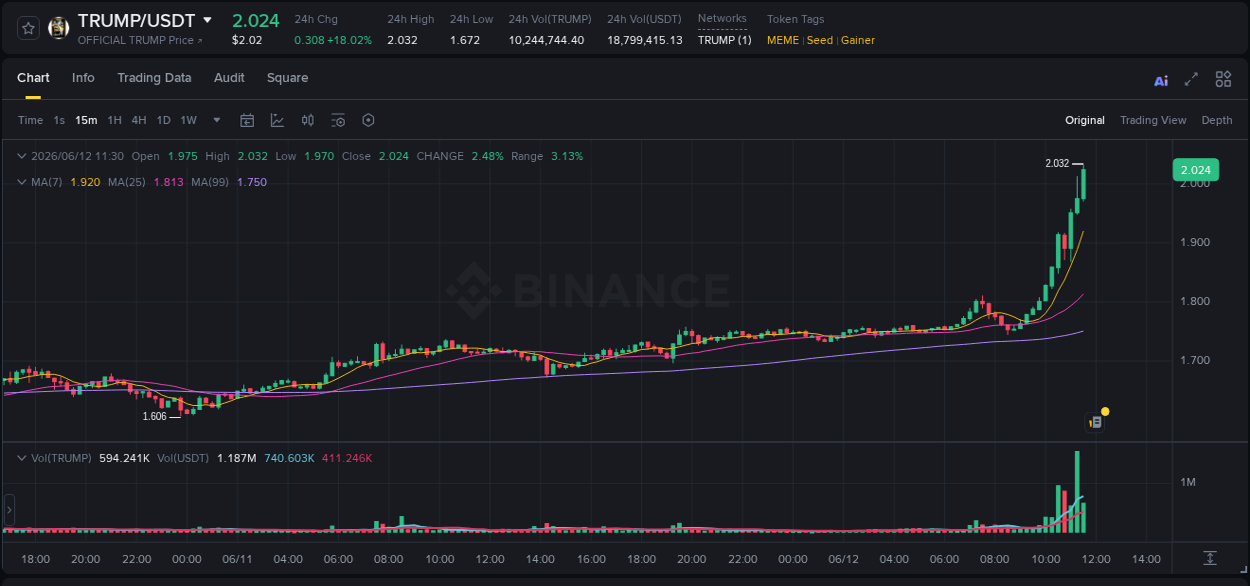Click the TRUMP (1) networks label
1250x586 pixels.
[724, 40]
